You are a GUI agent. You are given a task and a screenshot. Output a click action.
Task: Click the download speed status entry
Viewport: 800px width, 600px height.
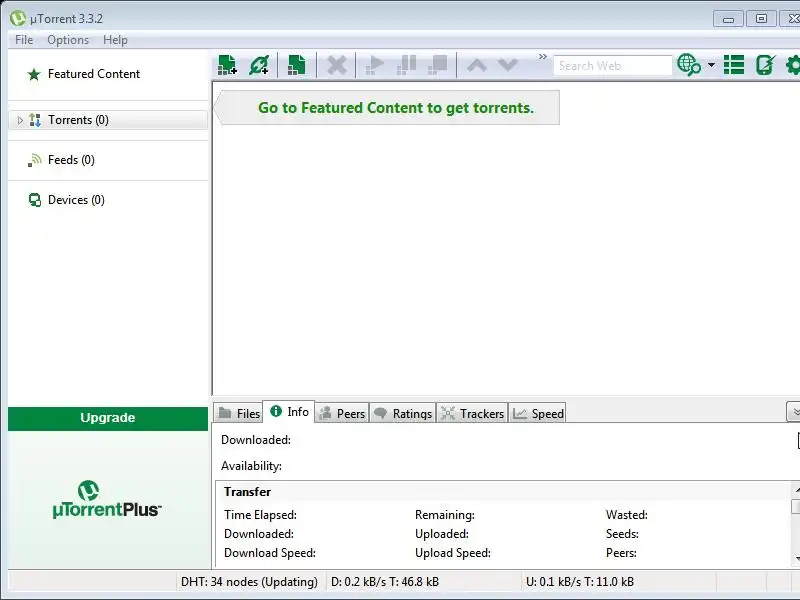click(385, 582)
